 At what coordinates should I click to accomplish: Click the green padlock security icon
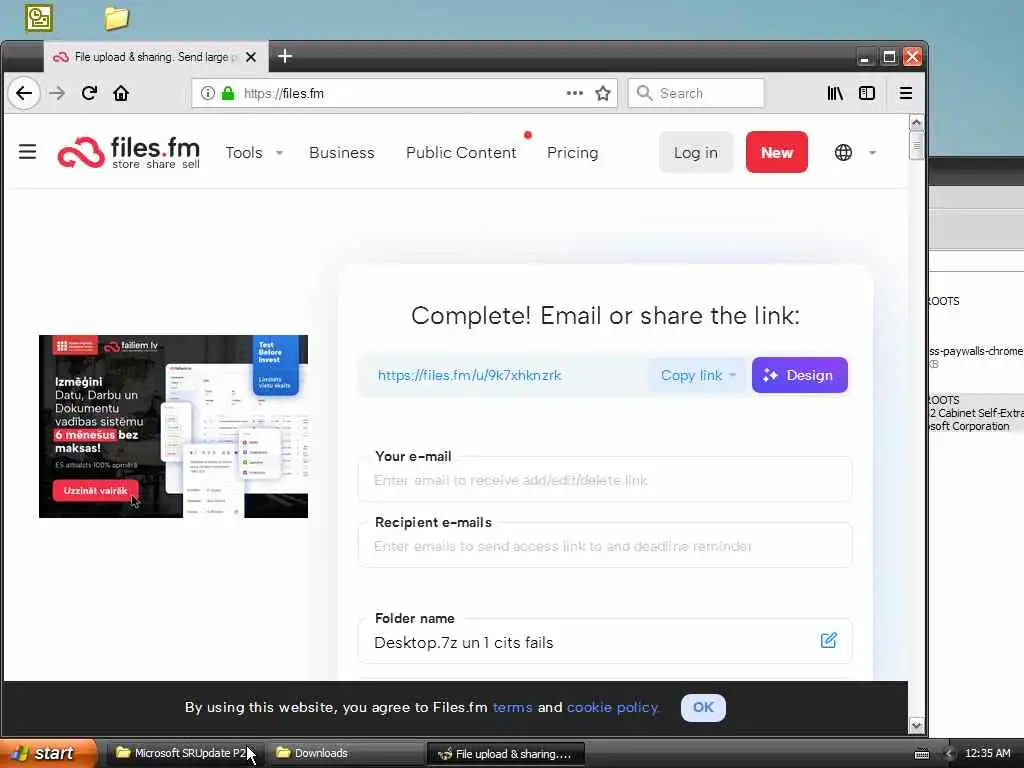pos(228,93)
